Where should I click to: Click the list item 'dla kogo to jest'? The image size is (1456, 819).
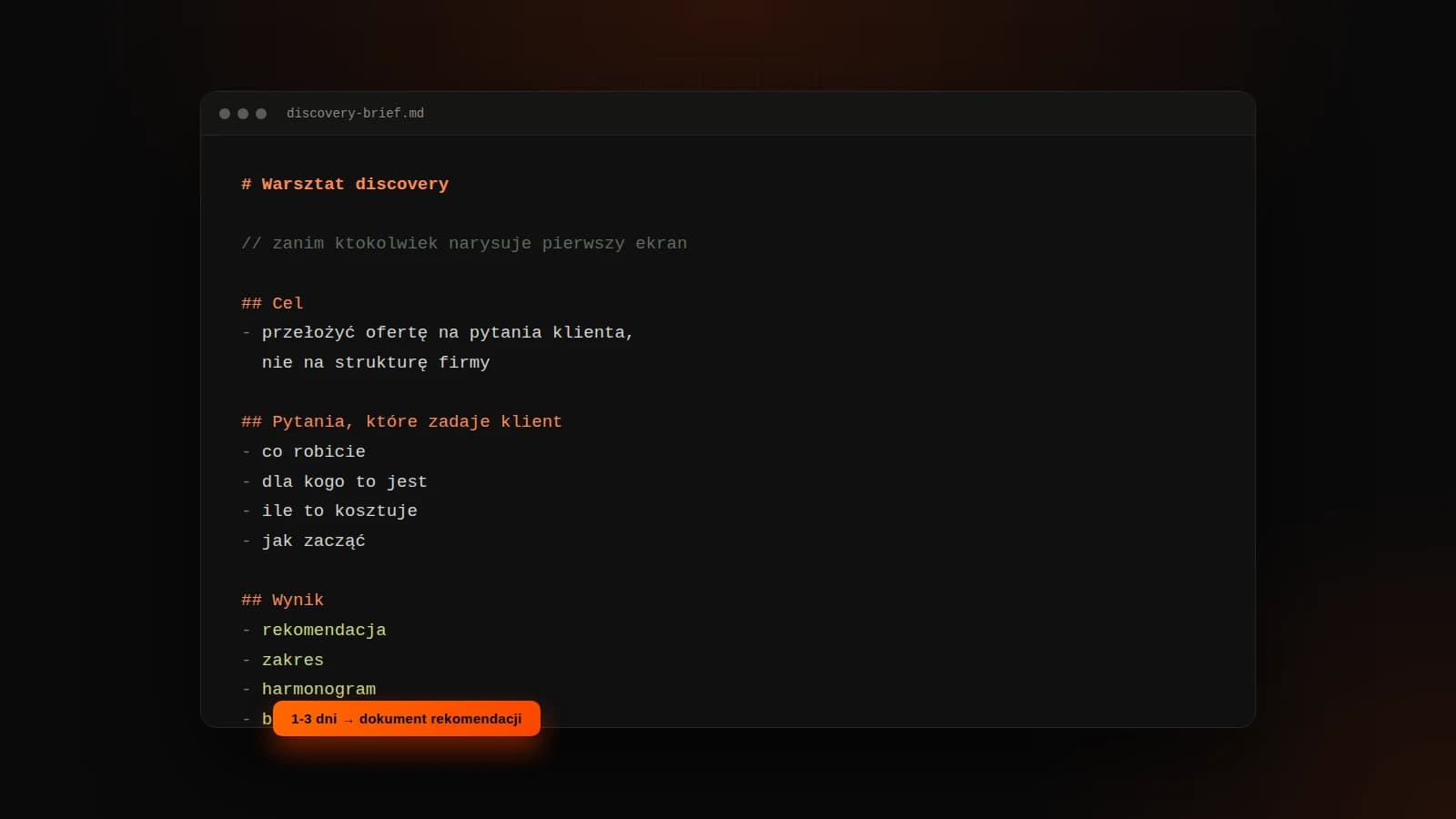(x=345, y=481)
